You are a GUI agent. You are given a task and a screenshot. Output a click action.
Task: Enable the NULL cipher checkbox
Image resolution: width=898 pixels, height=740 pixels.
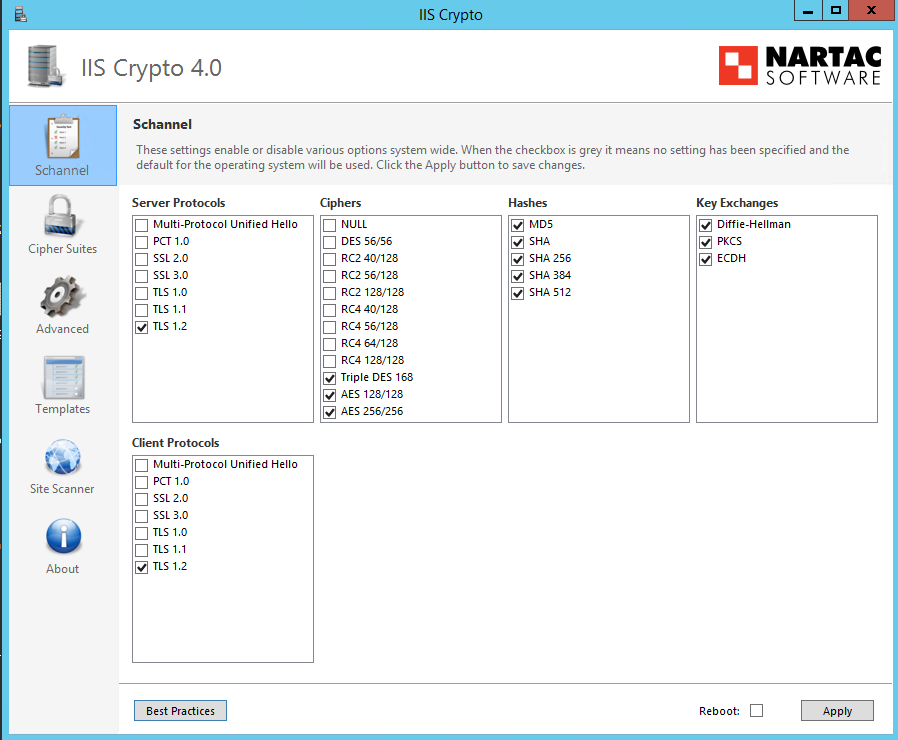click(329, 225)
